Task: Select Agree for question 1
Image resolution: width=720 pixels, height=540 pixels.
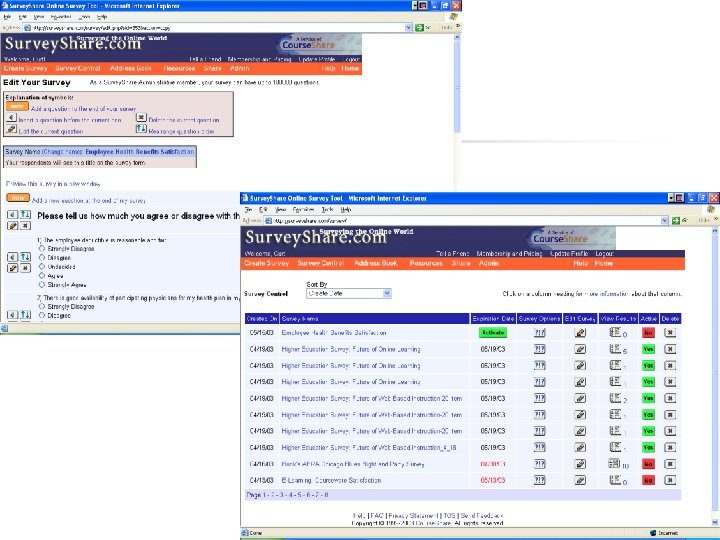Action: 42,276
